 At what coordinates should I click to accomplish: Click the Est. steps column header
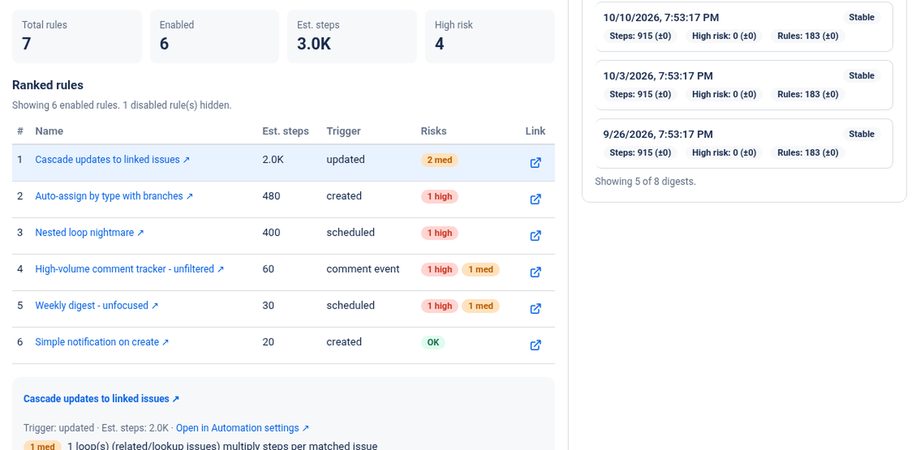285,131
